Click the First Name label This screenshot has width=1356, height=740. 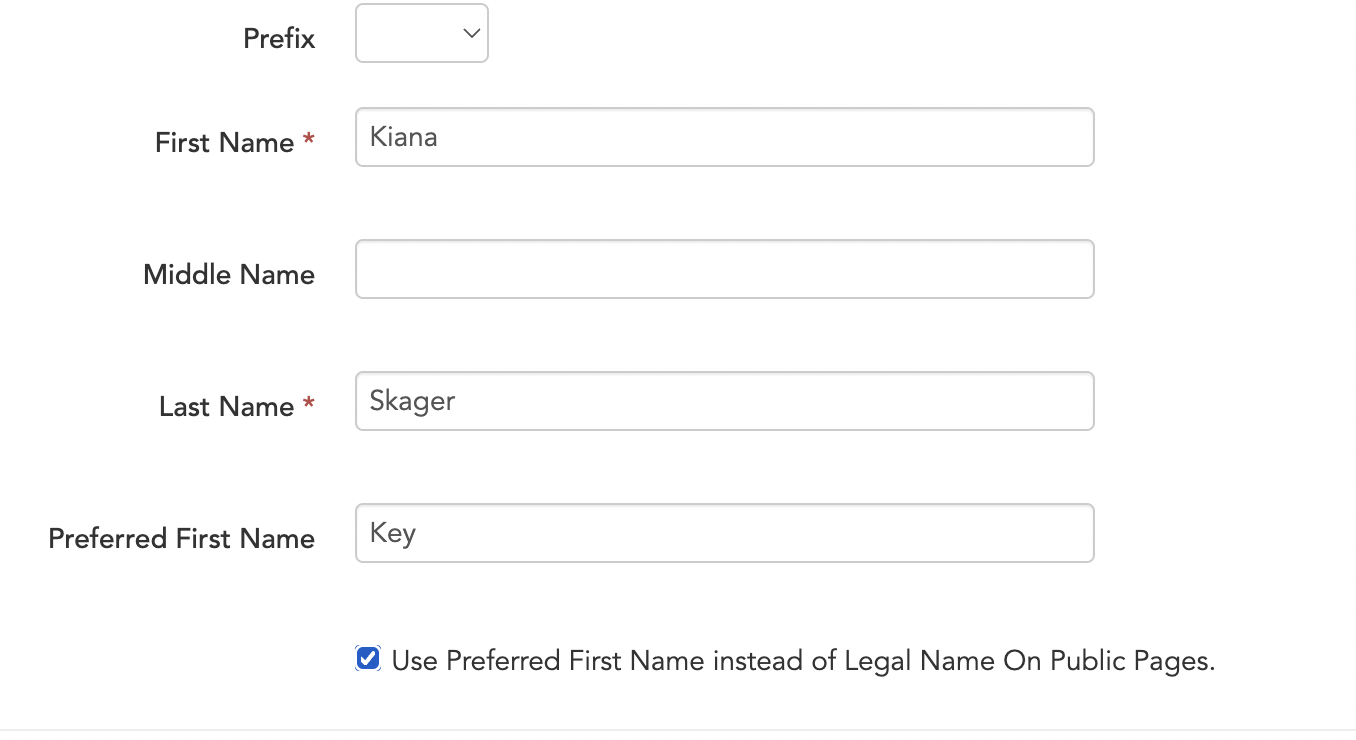click(x=224, y=143)
